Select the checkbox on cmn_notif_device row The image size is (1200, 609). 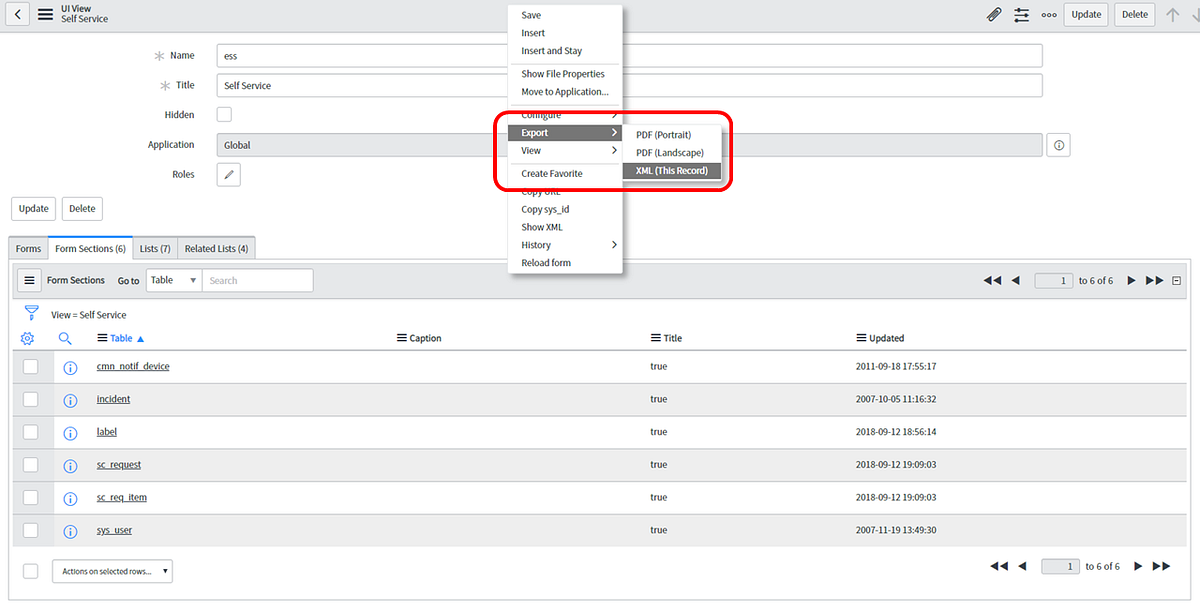click(x=30, y=366)
